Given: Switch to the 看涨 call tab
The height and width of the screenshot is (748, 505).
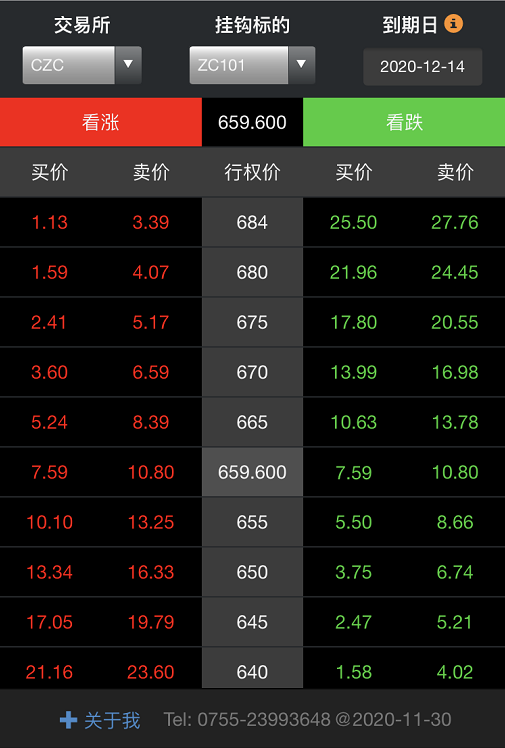Looking at the screenshot, I should click(101, 122).
